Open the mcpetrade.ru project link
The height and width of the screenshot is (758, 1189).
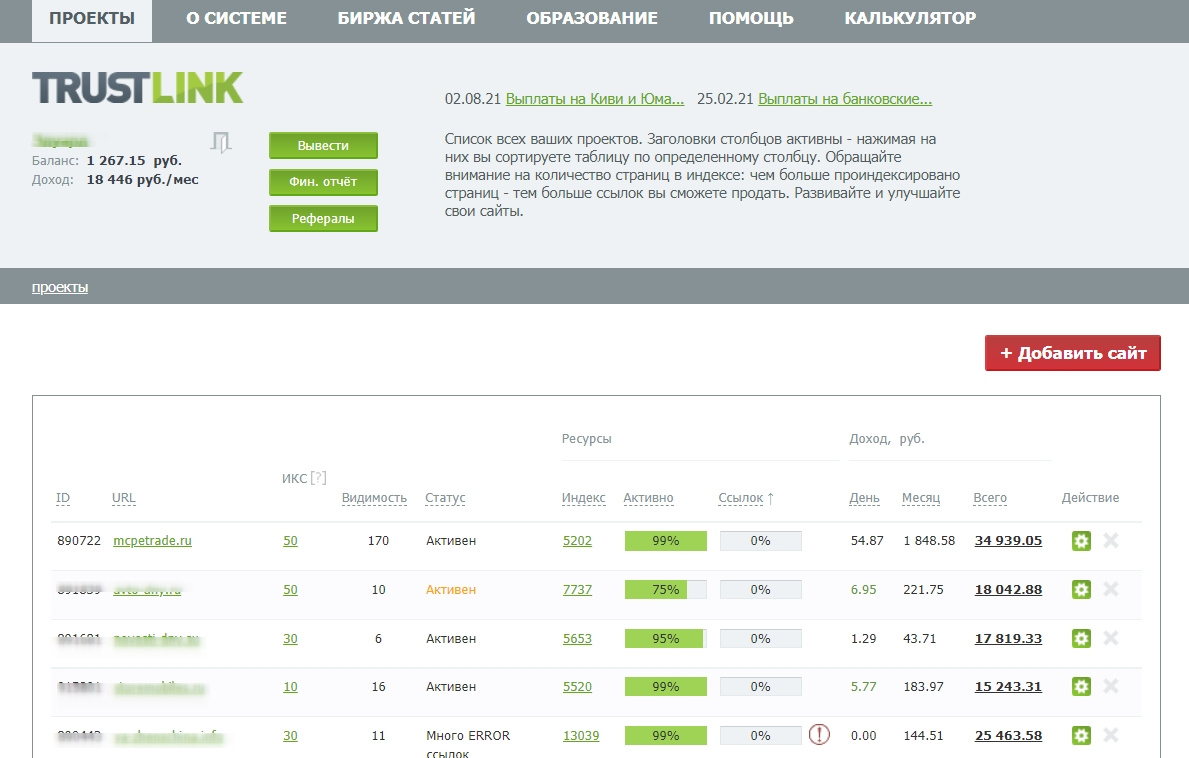(152, 541)
